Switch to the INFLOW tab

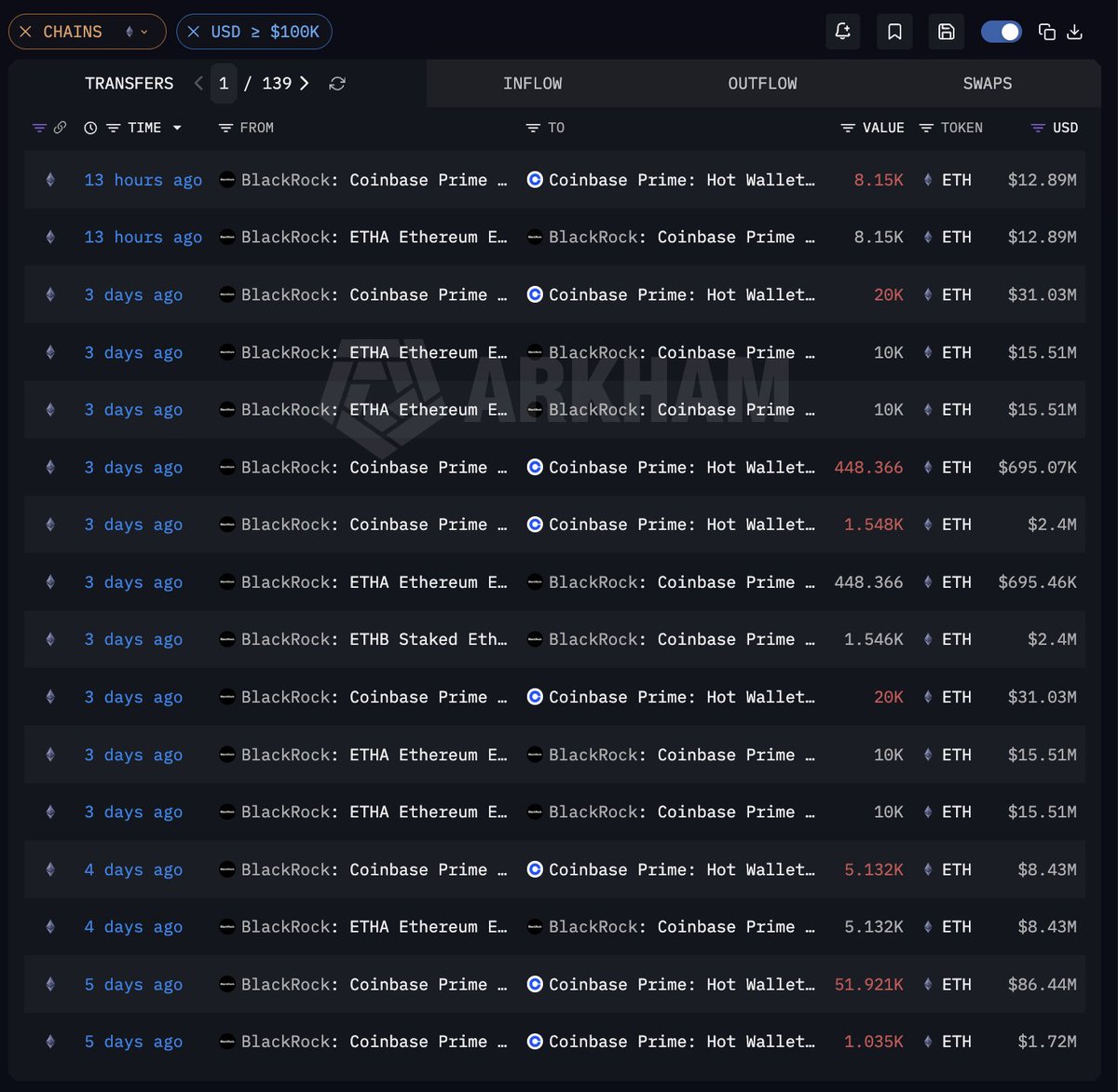tap(532, 83)
